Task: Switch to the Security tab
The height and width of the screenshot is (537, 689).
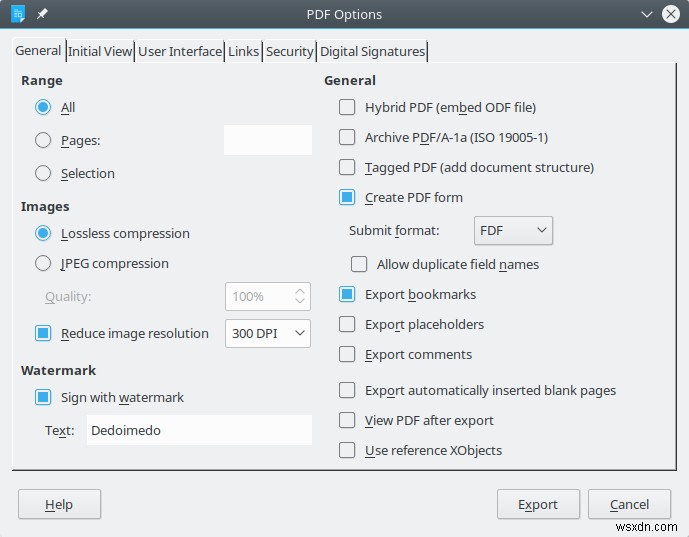Action: [x=289, y=51]
